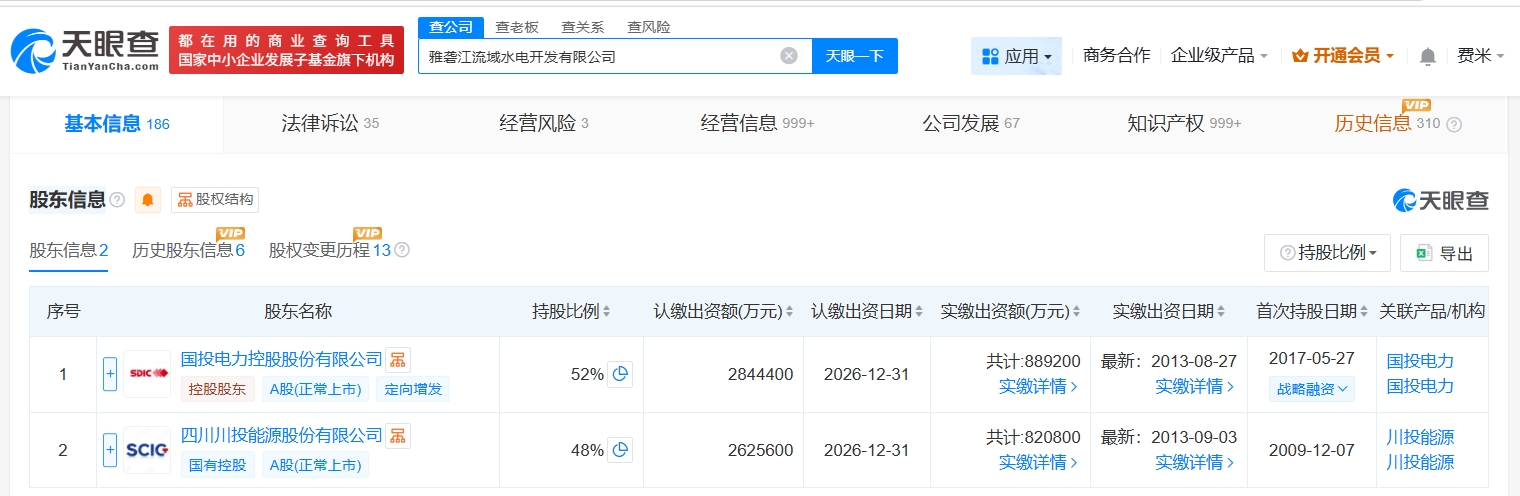Viewport: 1520px width, 496px height.
Task: Click equity structure icon beside 国投电力控股
Action: pos(398,360)
